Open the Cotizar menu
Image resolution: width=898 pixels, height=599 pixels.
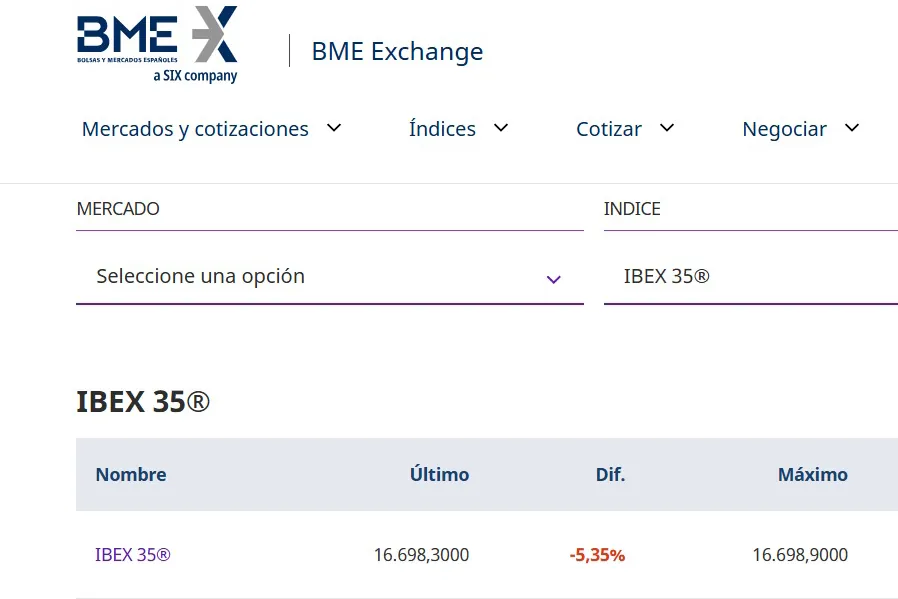pos(607,128)
